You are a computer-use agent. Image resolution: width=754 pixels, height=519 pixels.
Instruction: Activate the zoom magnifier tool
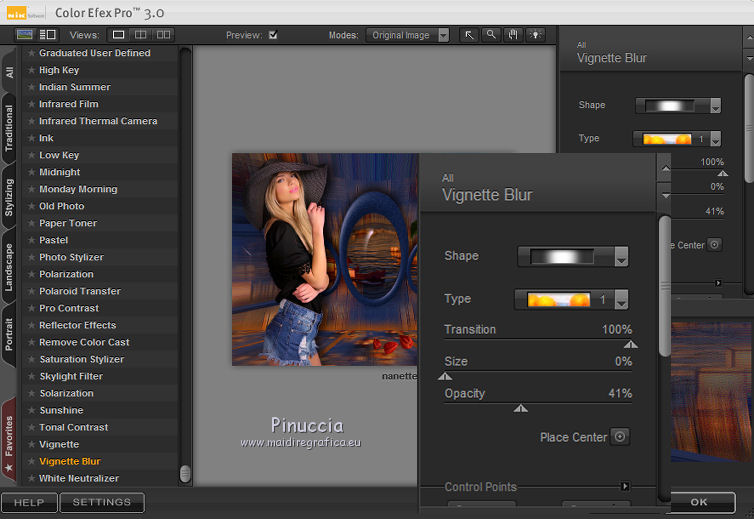[x=491, y=35]
